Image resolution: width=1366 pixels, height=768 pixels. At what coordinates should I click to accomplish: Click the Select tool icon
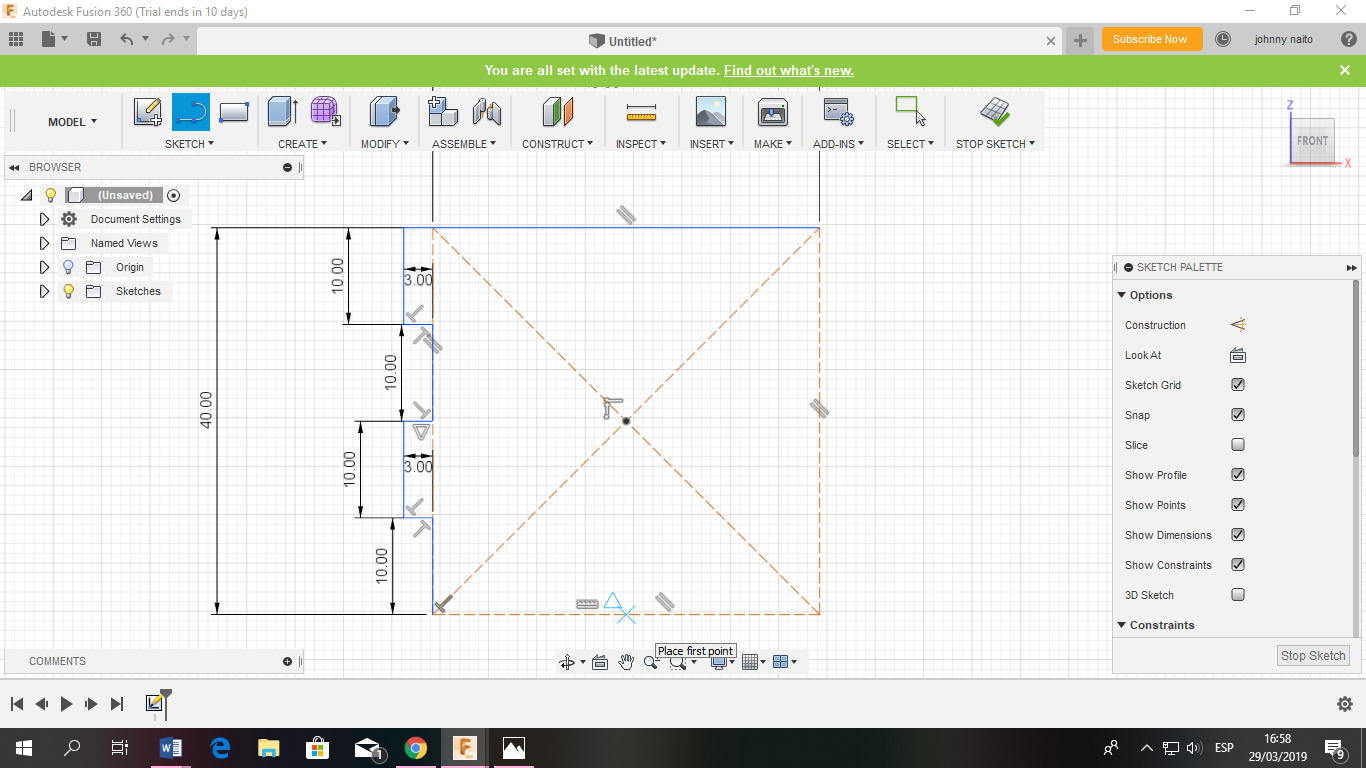pyautogui.click(x=911, y=111)
